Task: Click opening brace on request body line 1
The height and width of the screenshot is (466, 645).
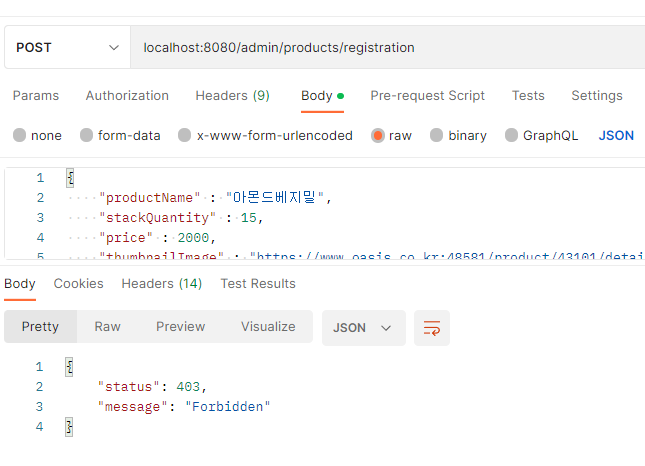Action: coord(70,178)
